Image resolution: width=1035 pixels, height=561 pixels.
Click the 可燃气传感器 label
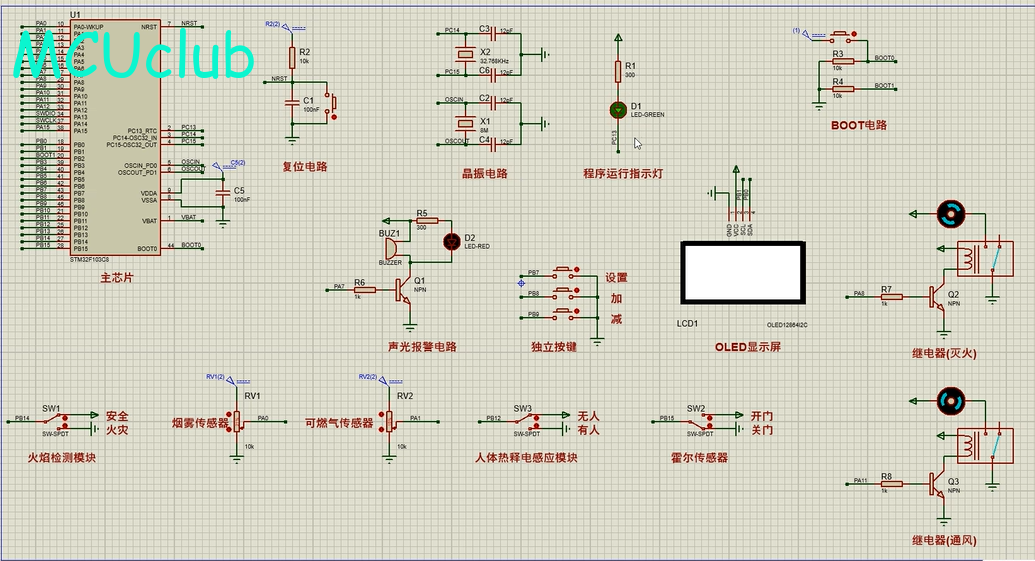(x=339, y=423)
